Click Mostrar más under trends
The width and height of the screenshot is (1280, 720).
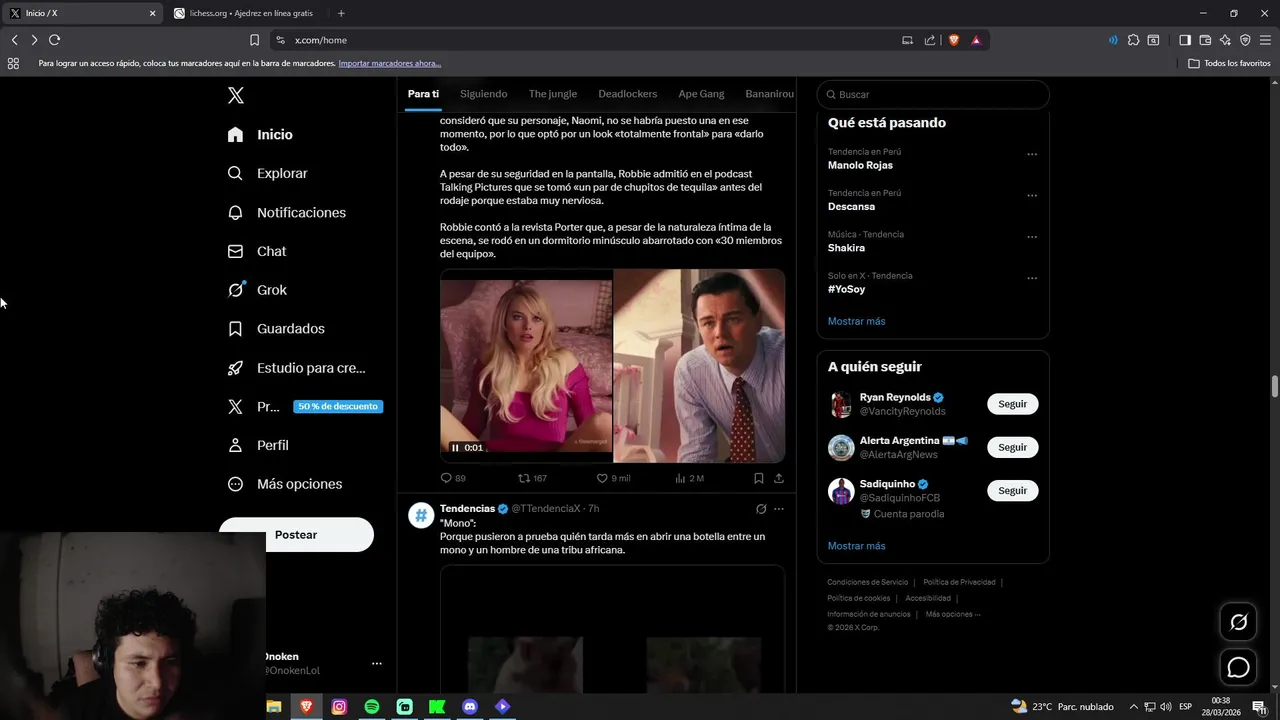(856, 321)
